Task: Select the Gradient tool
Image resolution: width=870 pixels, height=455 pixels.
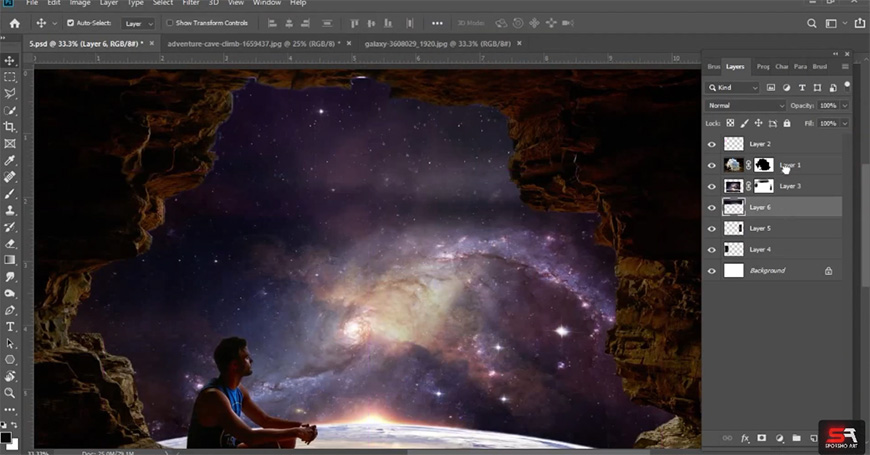Action: (9, 260)
